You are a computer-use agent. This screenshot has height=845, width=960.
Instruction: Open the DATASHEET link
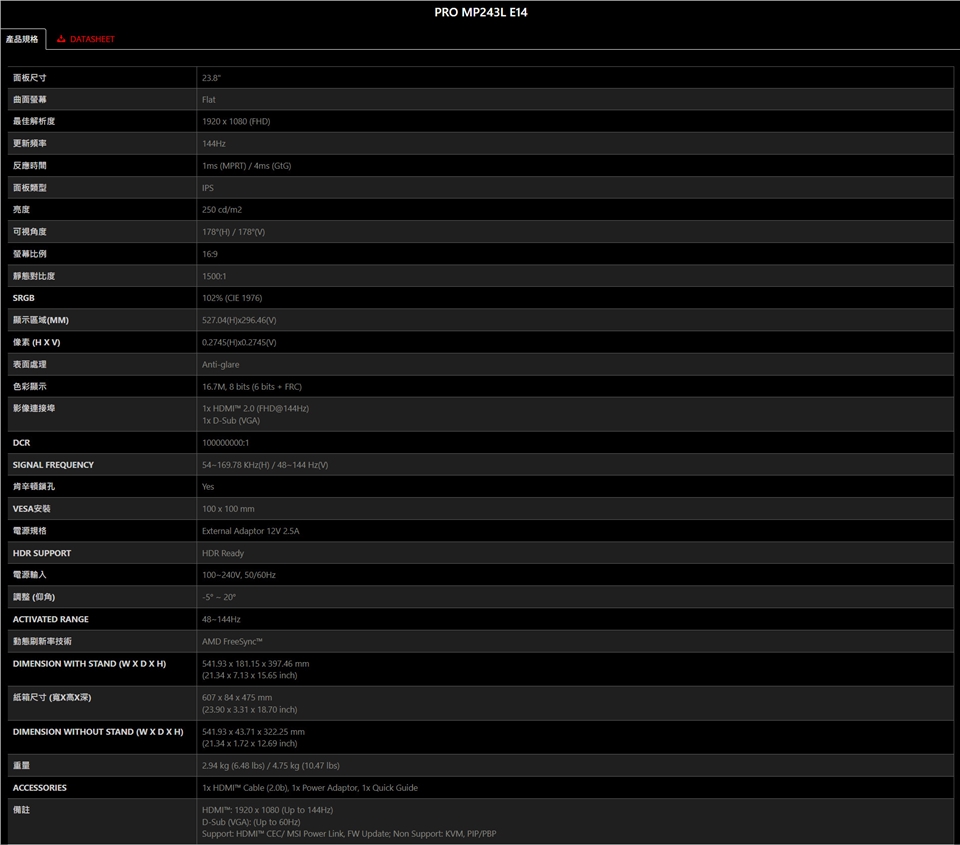92,39
